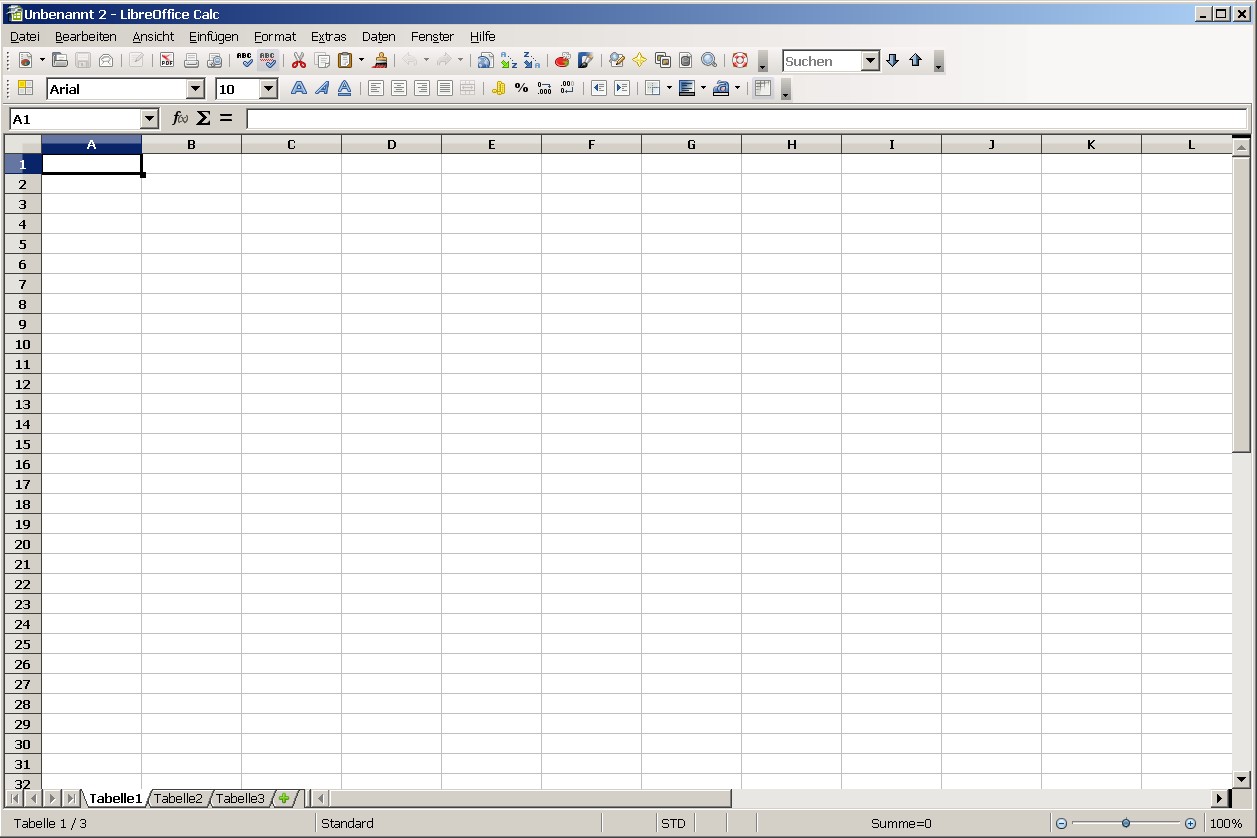Increase zoom using the zoom slider
Screen dimensions: 1257x838
coord(1190,823)
